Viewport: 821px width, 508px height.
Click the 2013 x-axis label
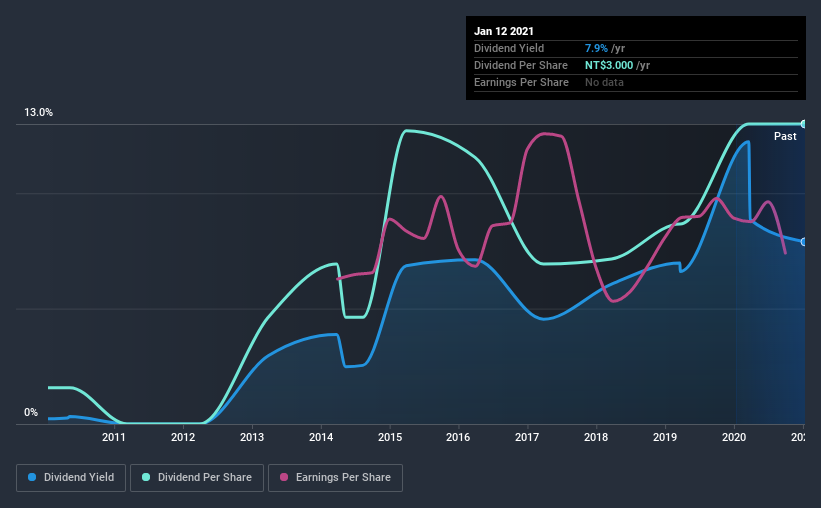tap(252, 437)
